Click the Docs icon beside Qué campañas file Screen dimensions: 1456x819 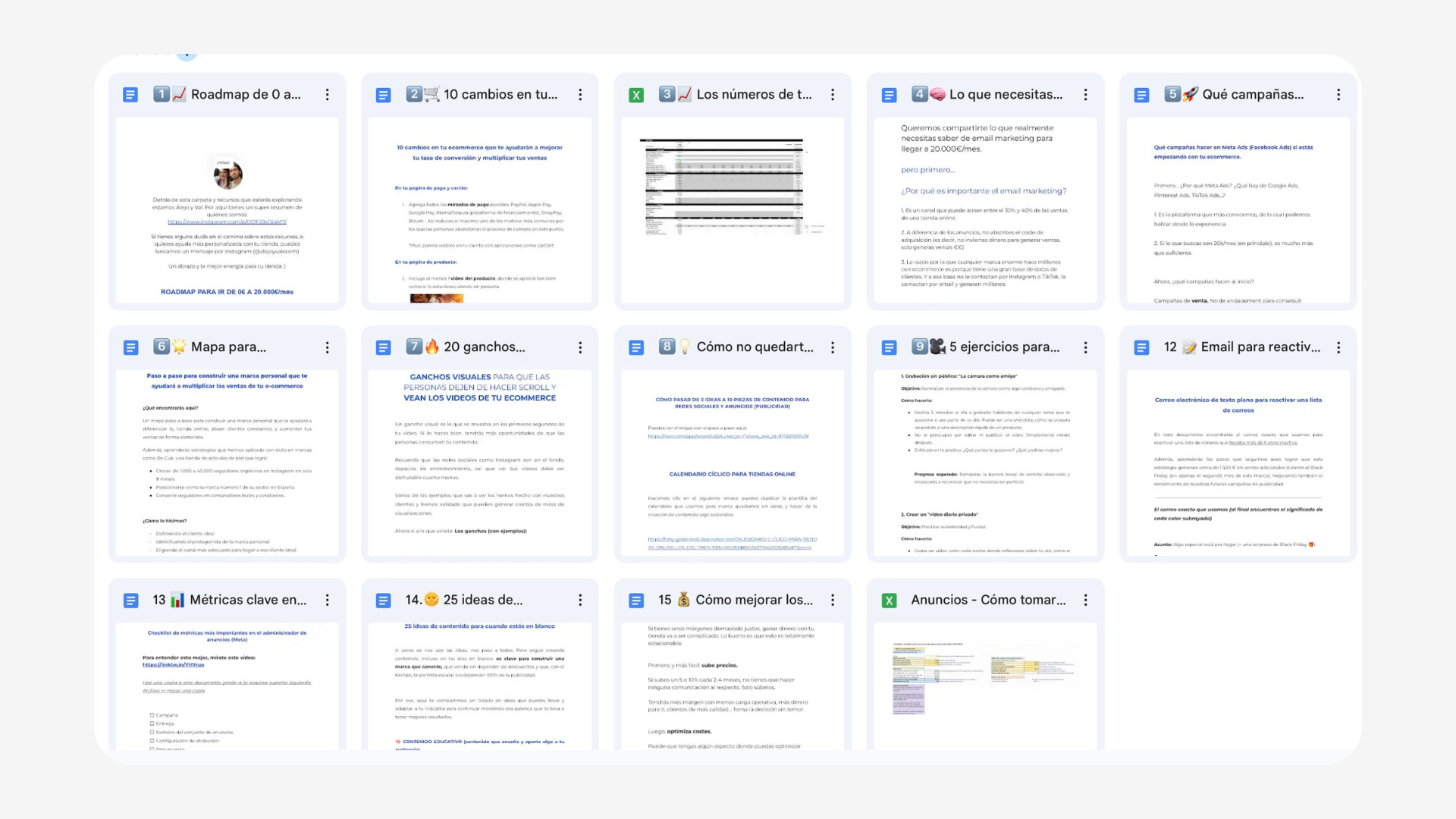[1141, 95]
